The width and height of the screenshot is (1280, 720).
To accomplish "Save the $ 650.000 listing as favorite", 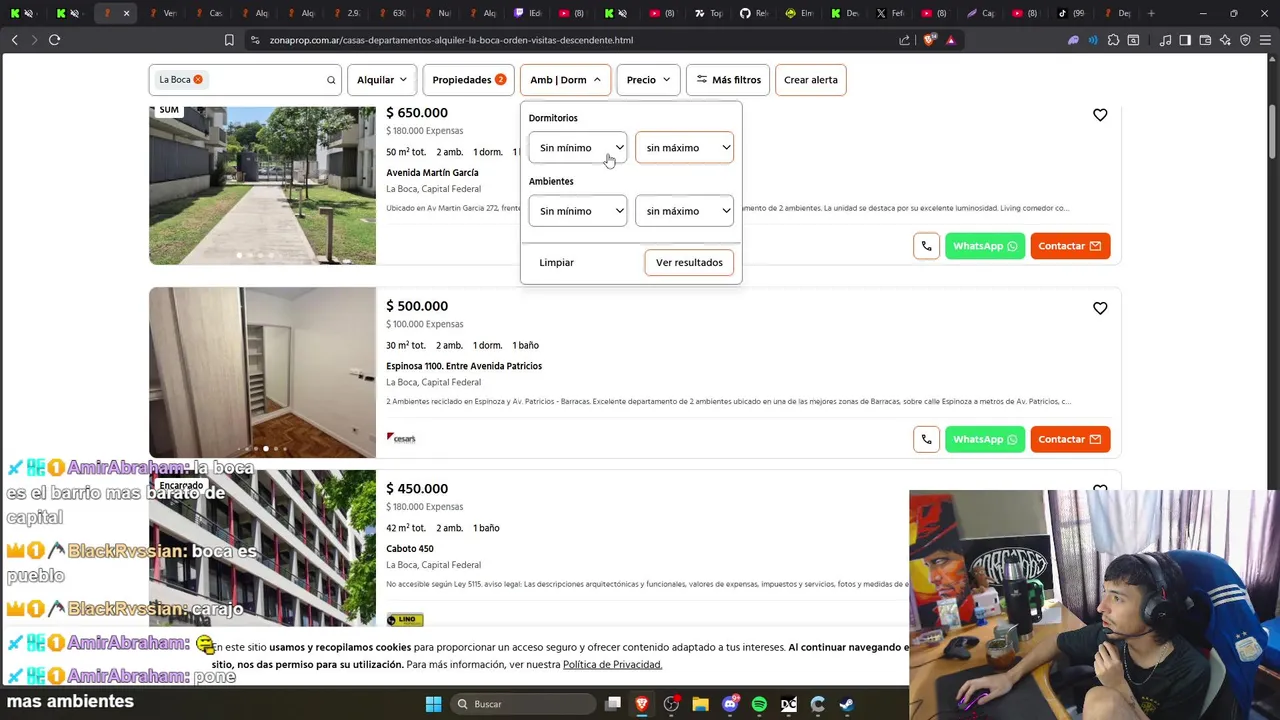I will pos(1100,115).
